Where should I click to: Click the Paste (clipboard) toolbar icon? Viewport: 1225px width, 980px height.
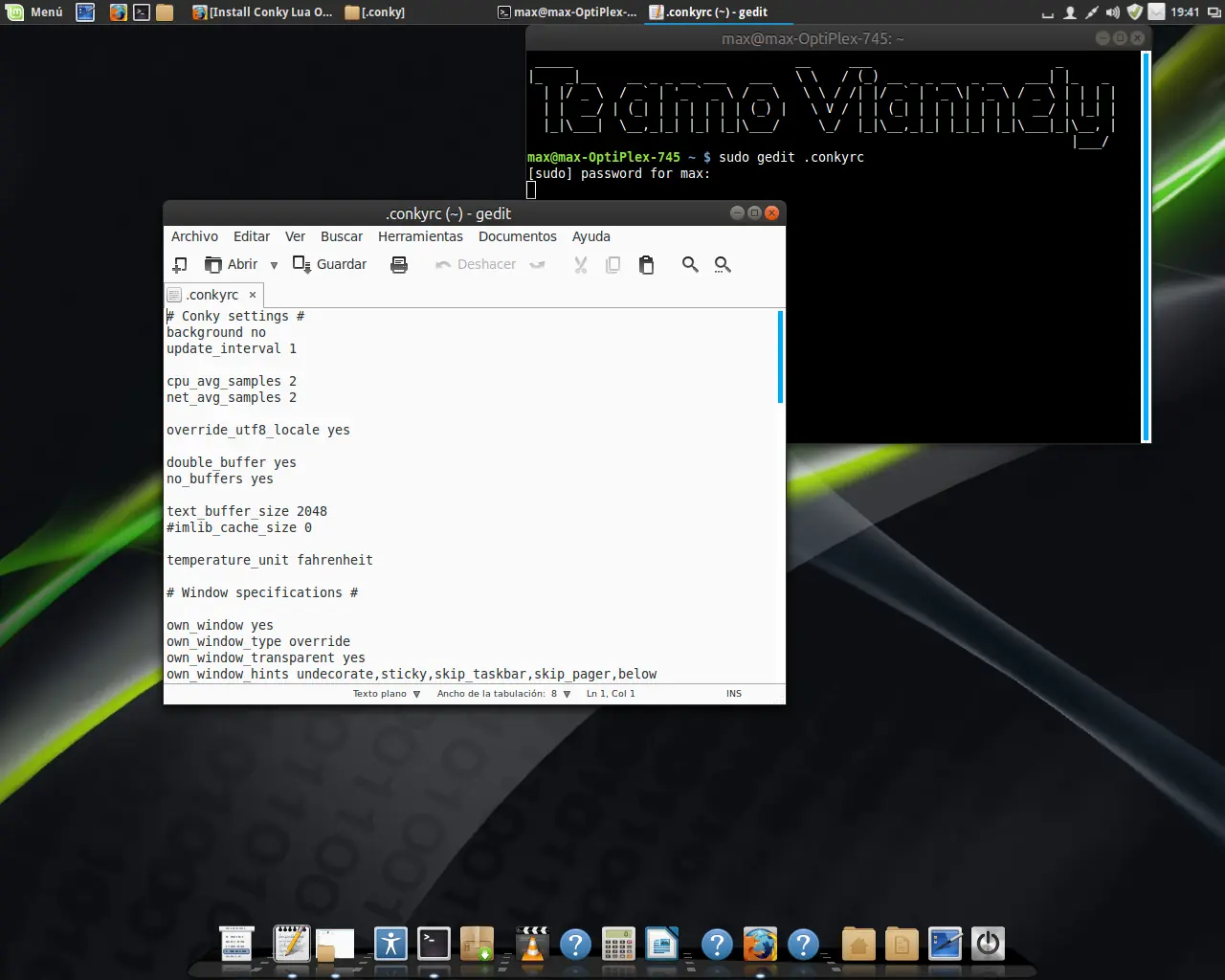click(647, 264)
